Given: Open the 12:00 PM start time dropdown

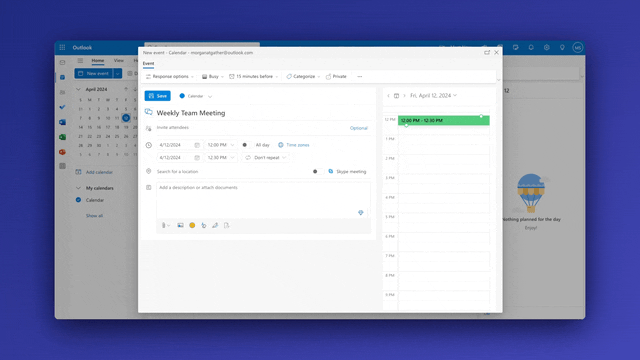Looking at the screenshot, I should [x=221, y=145].
